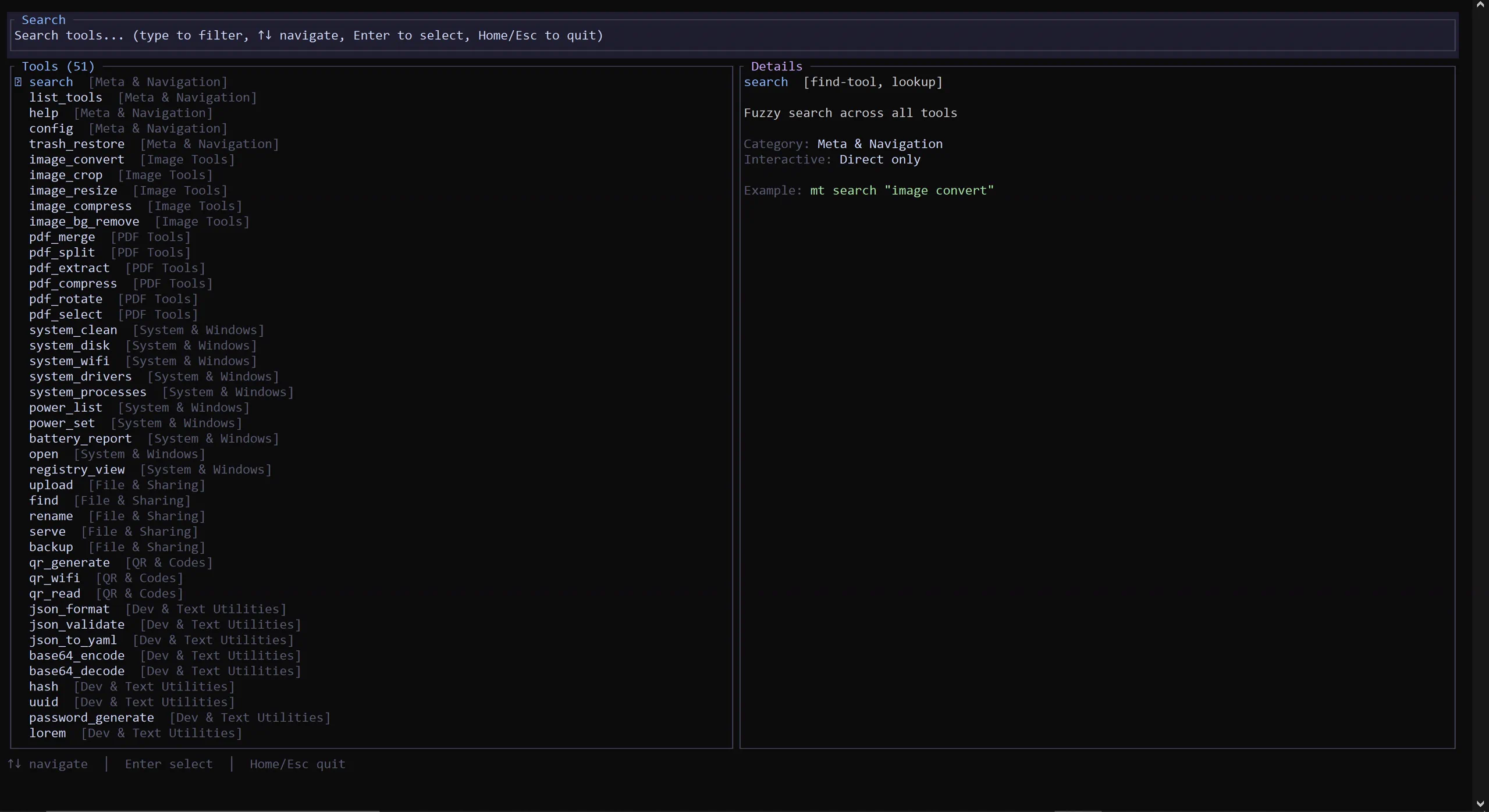Choose the pdf_select tool
The image size is (1489, 812).
[371, 315]
